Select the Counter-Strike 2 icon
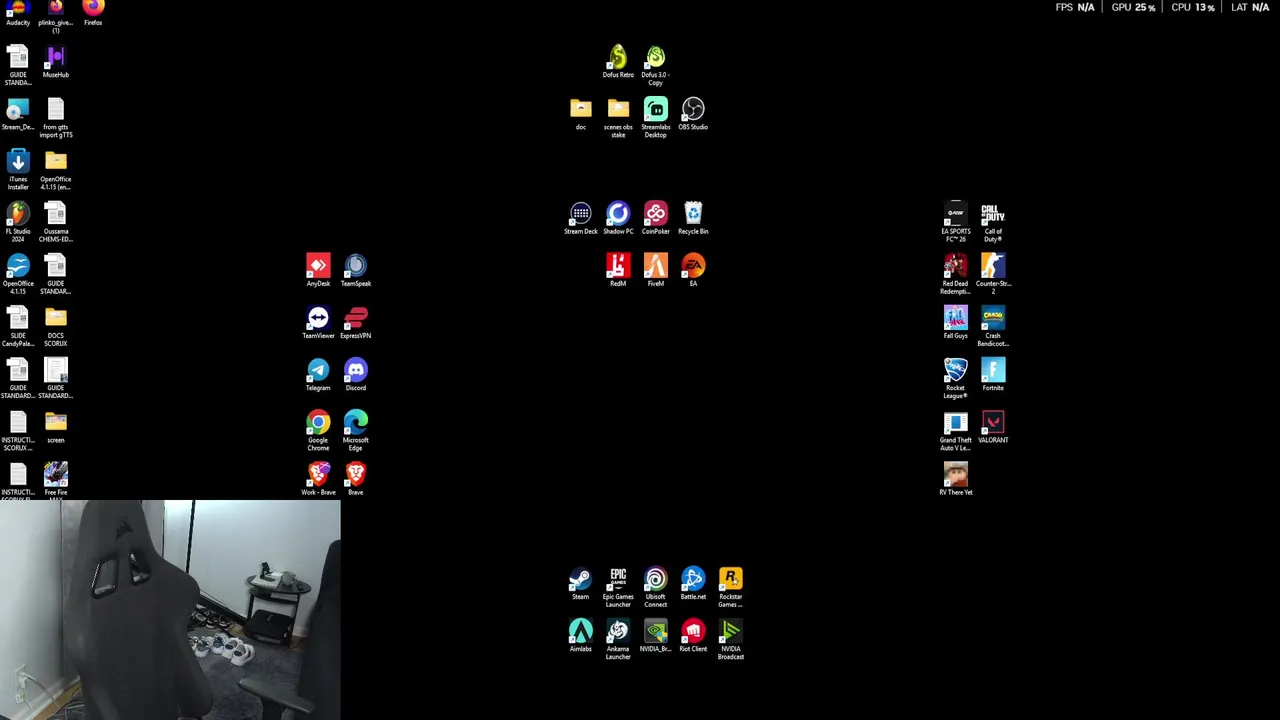The height and width of the screenshot is (720, 1280). (993, 274)
